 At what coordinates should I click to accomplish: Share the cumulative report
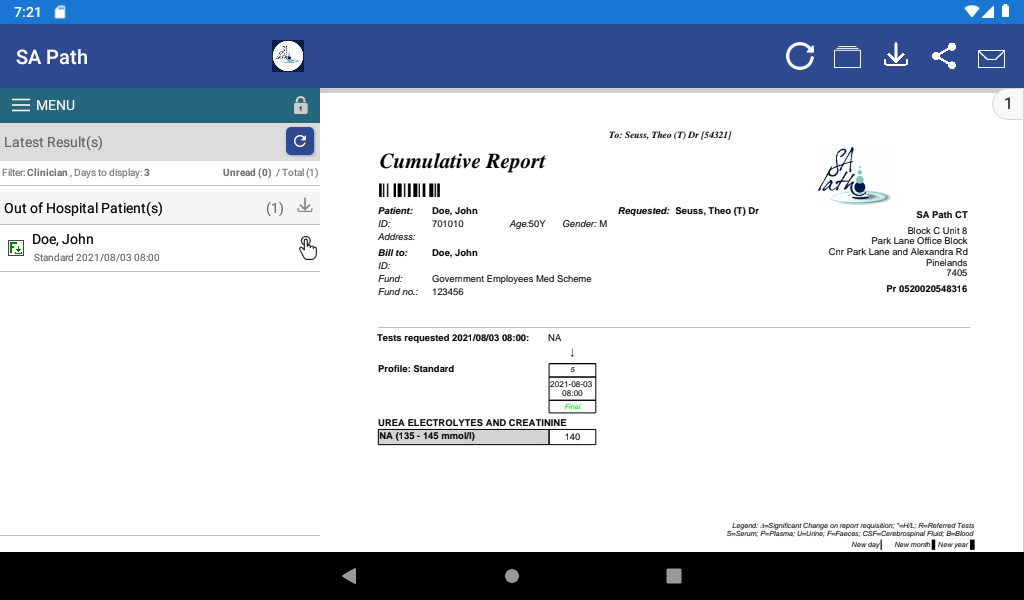point(943,57)
